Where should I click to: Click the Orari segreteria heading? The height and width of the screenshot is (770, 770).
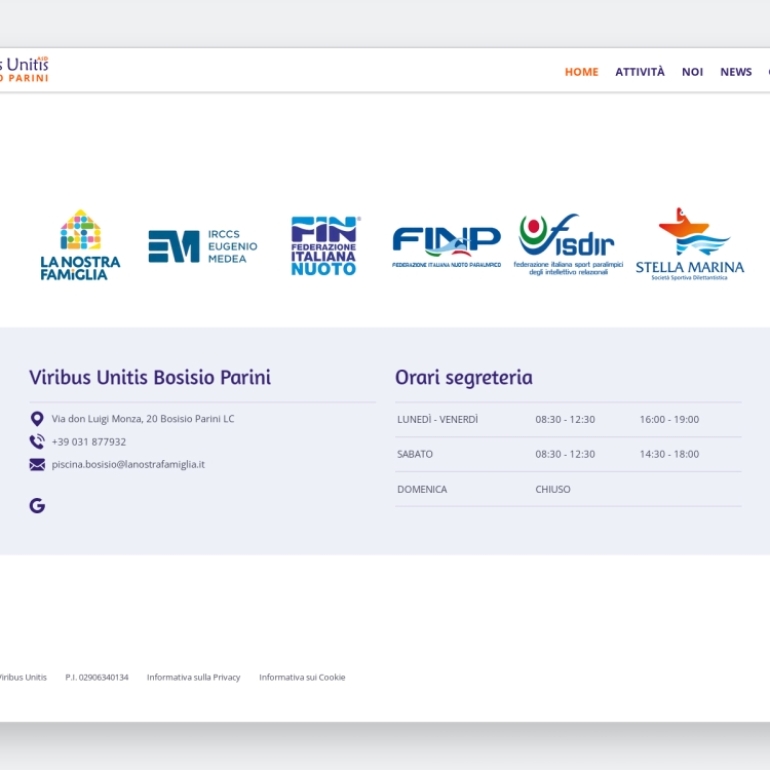click(x=464, y=378)
